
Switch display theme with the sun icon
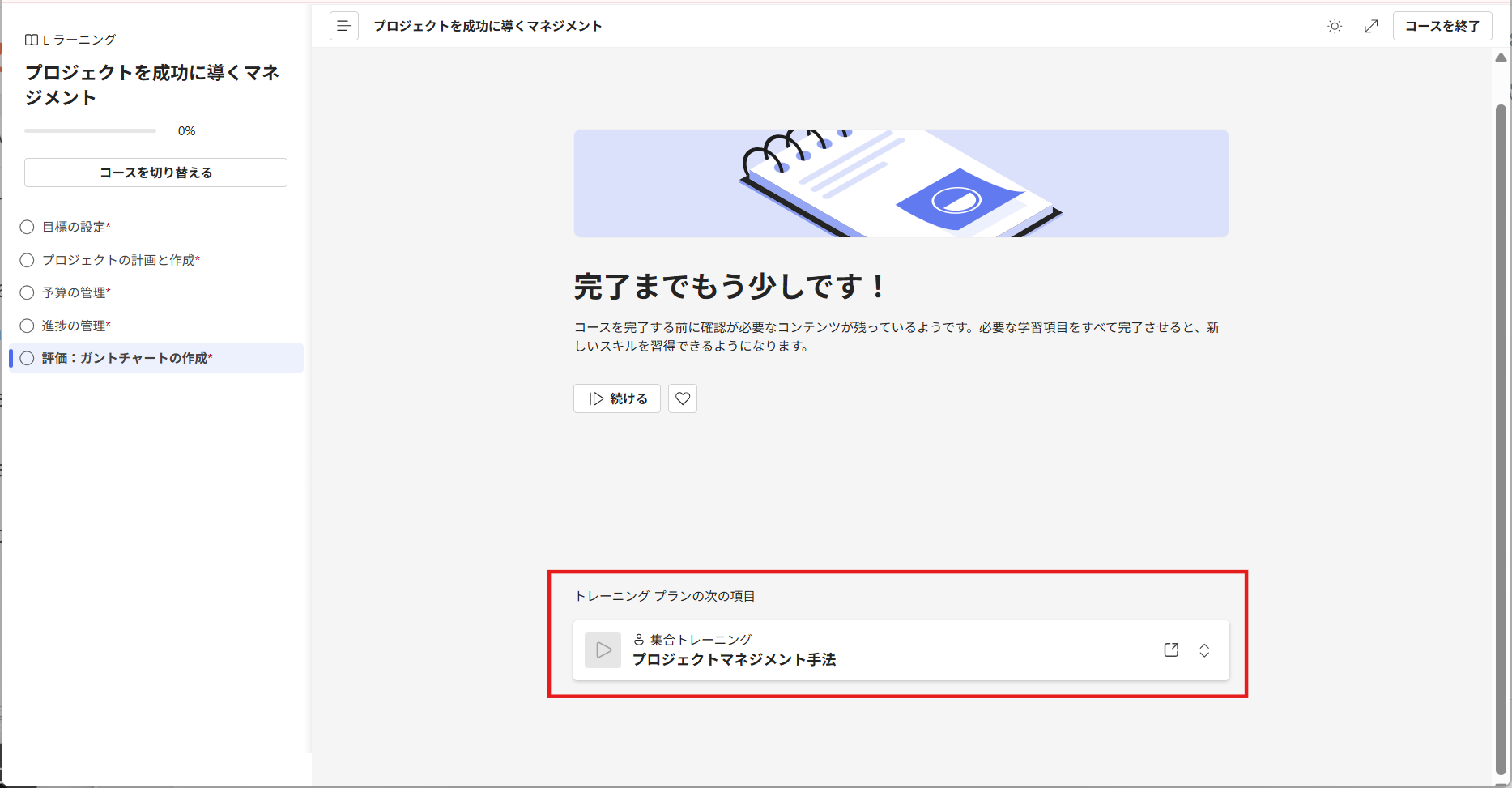1335,26
